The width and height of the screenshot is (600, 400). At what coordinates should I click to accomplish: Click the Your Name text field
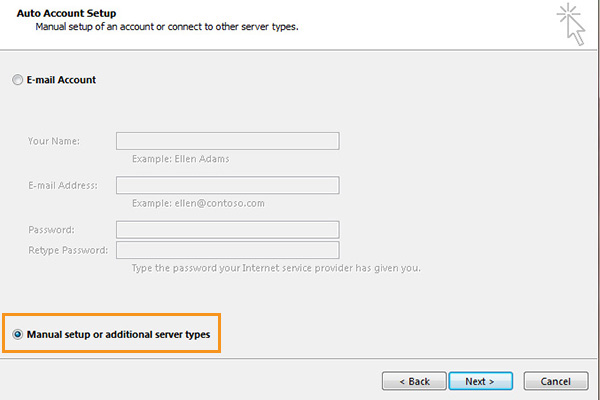click(x=228, y=141)
